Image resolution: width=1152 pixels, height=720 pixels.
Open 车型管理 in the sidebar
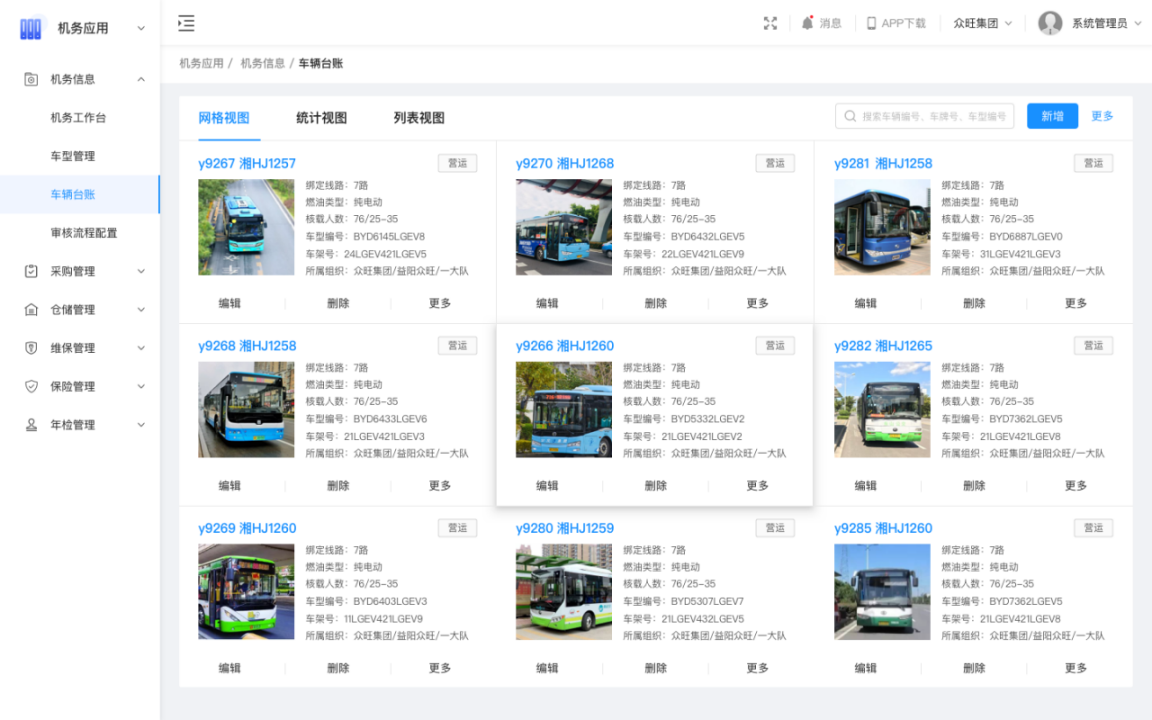pos(73,156)
